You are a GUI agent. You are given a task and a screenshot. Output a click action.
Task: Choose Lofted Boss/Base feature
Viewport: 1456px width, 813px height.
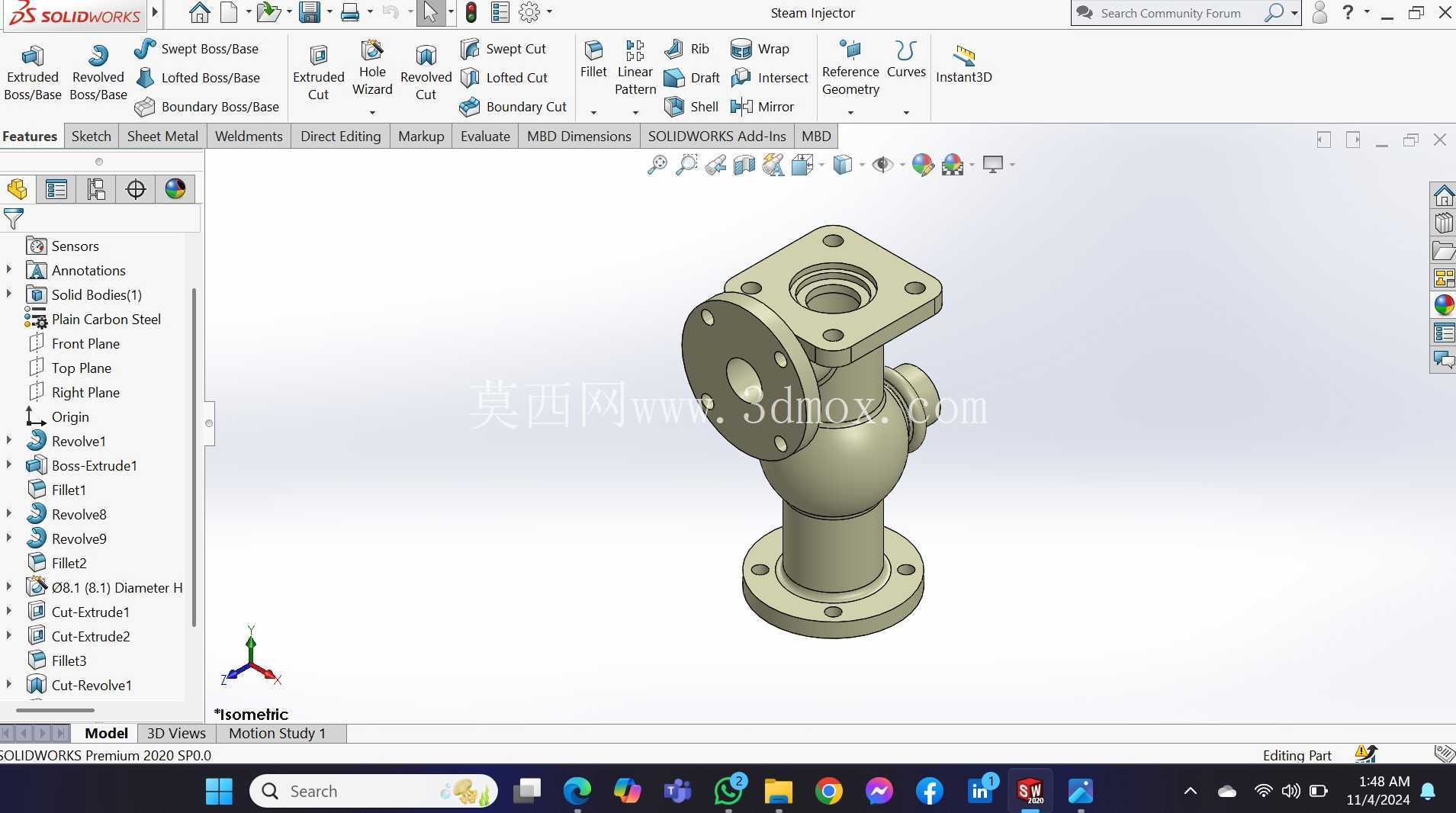pos(198,78)
